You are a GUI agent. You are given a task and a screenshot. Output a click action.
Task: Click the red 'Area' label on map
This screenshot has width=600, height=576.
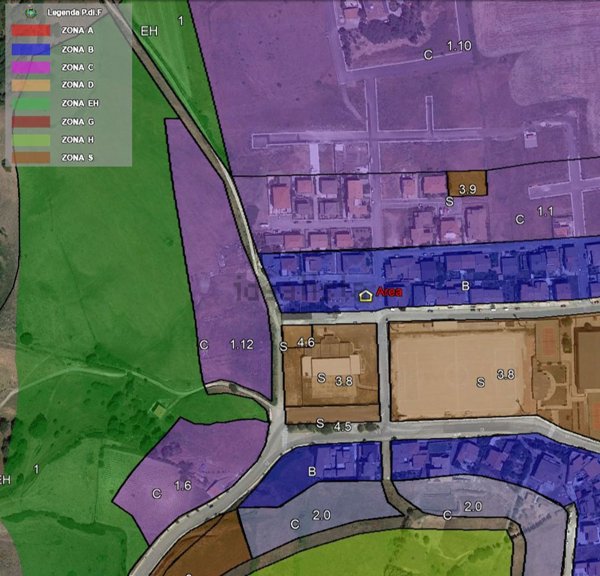389,291
